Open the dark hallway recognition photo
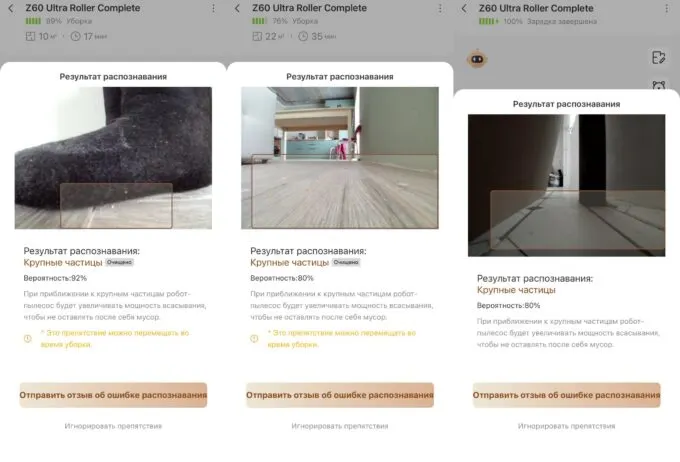 tap(566, 185)
